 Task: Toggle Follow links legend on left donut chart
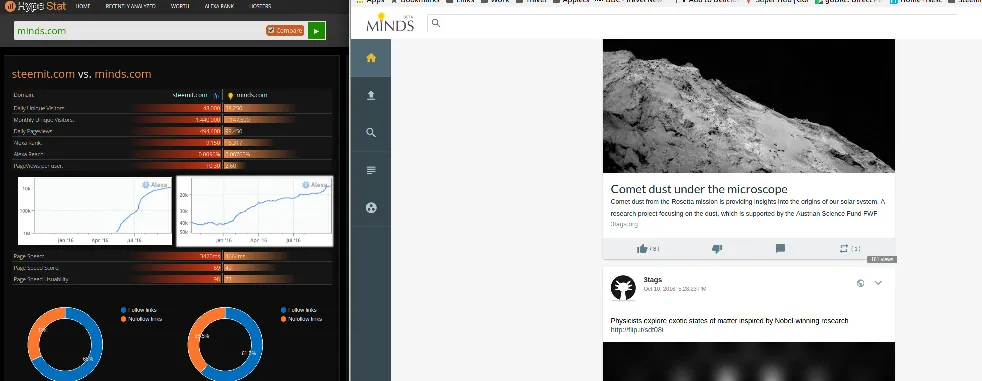click(x=140, y=310)
